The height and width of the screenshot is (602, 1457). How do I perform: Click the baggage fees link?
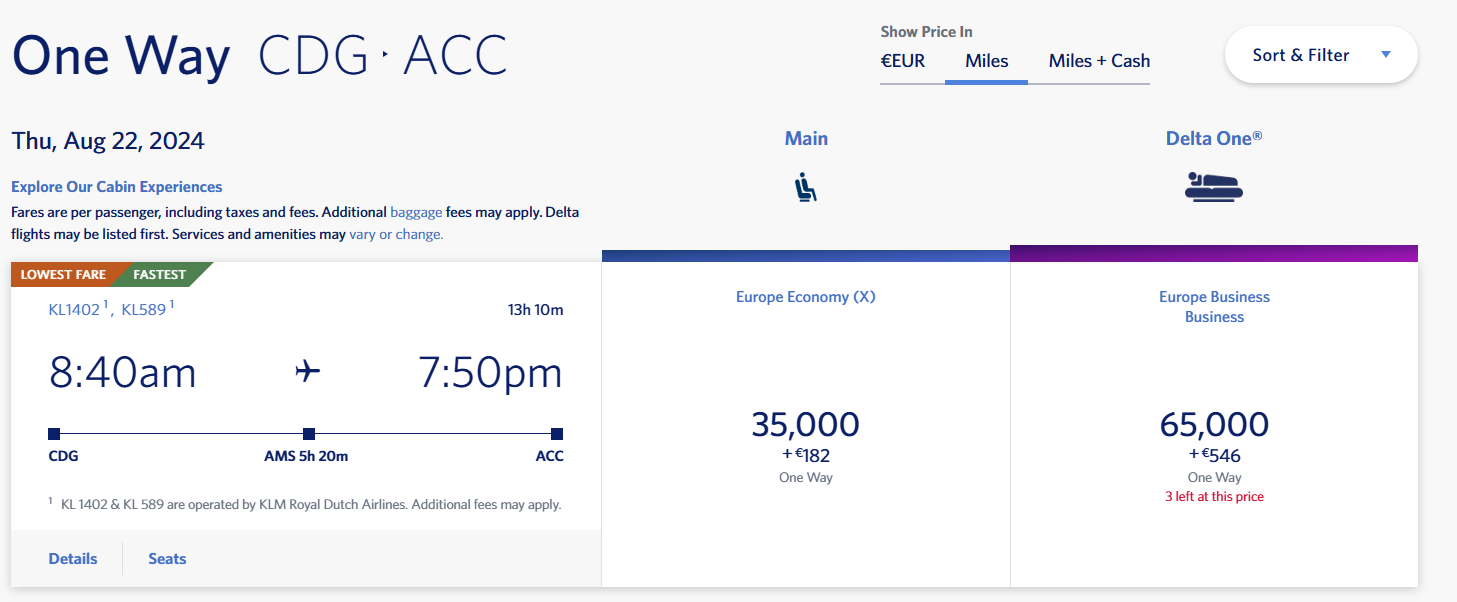(x=416, y=212)
